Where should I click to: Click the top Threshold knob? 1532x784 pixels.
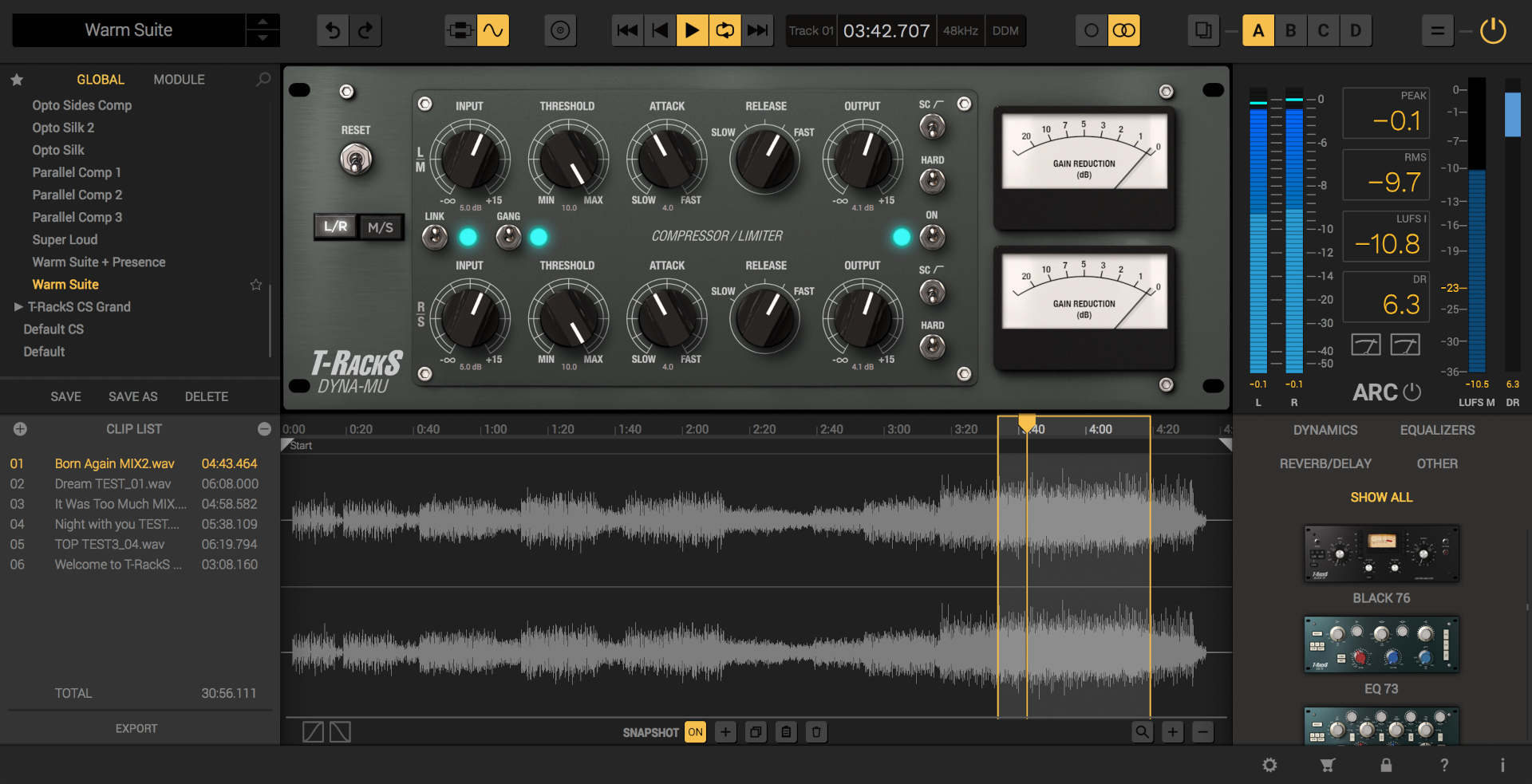[567, 159]
